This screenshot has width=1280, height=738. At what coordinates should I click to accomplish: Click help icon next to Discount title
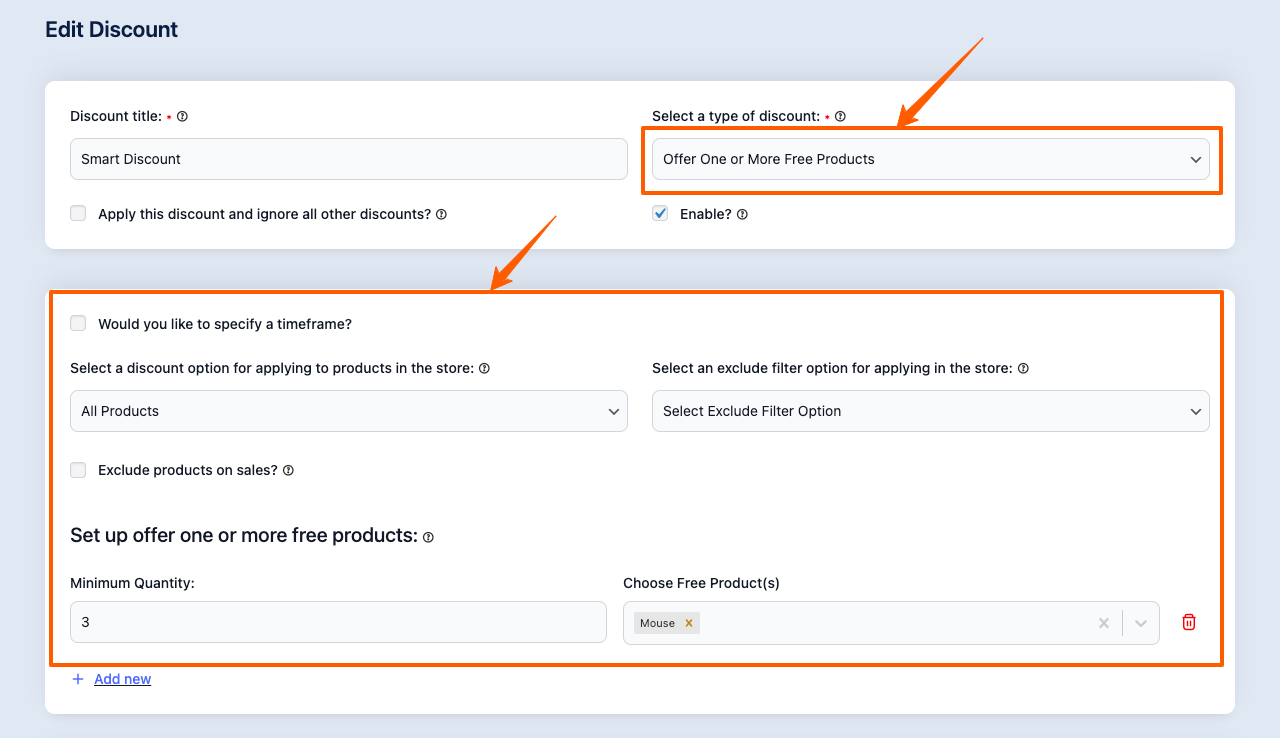click(182, 117)
